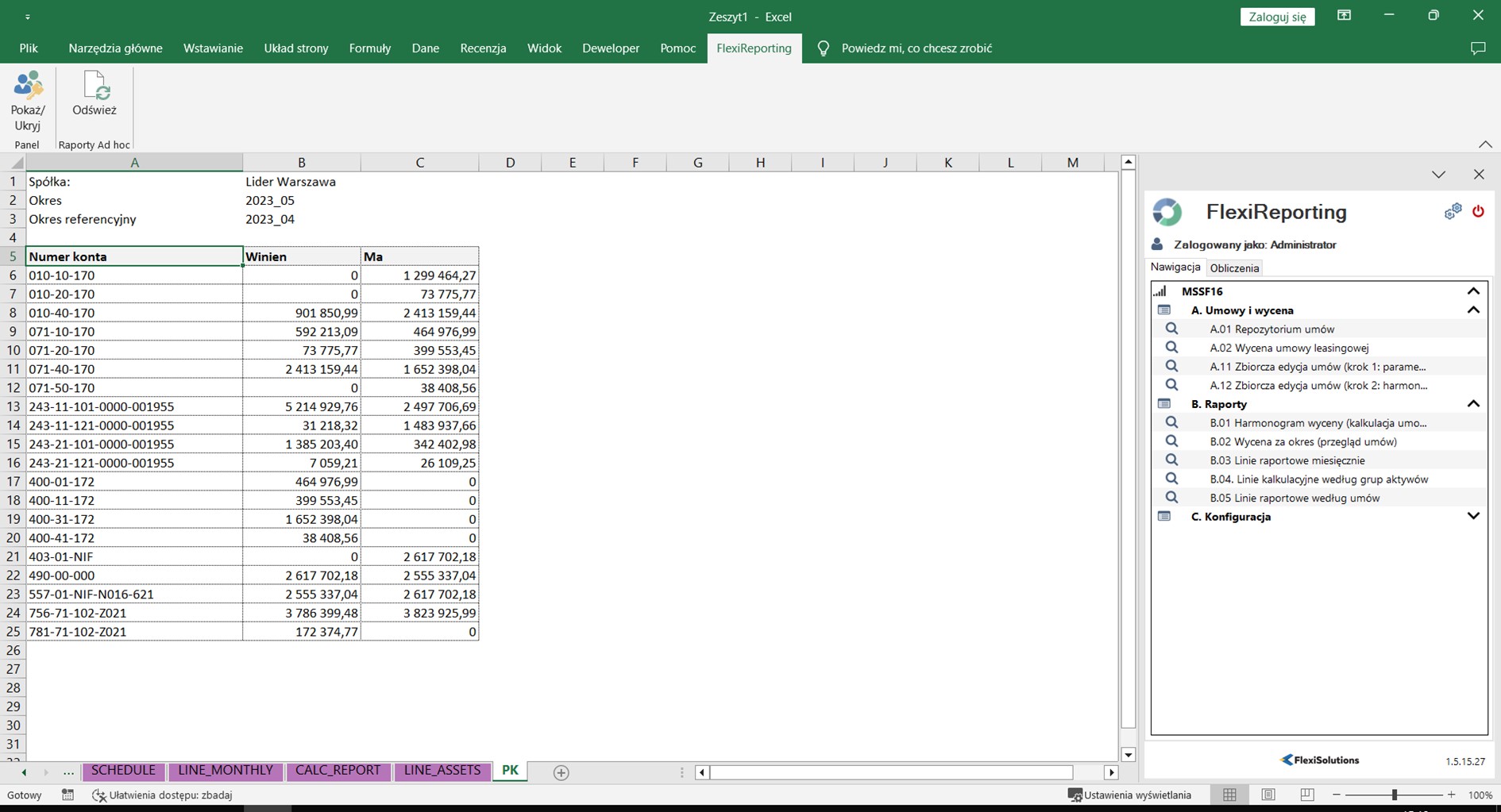Switch to the Obliczenia tab

click(1234, 268)
